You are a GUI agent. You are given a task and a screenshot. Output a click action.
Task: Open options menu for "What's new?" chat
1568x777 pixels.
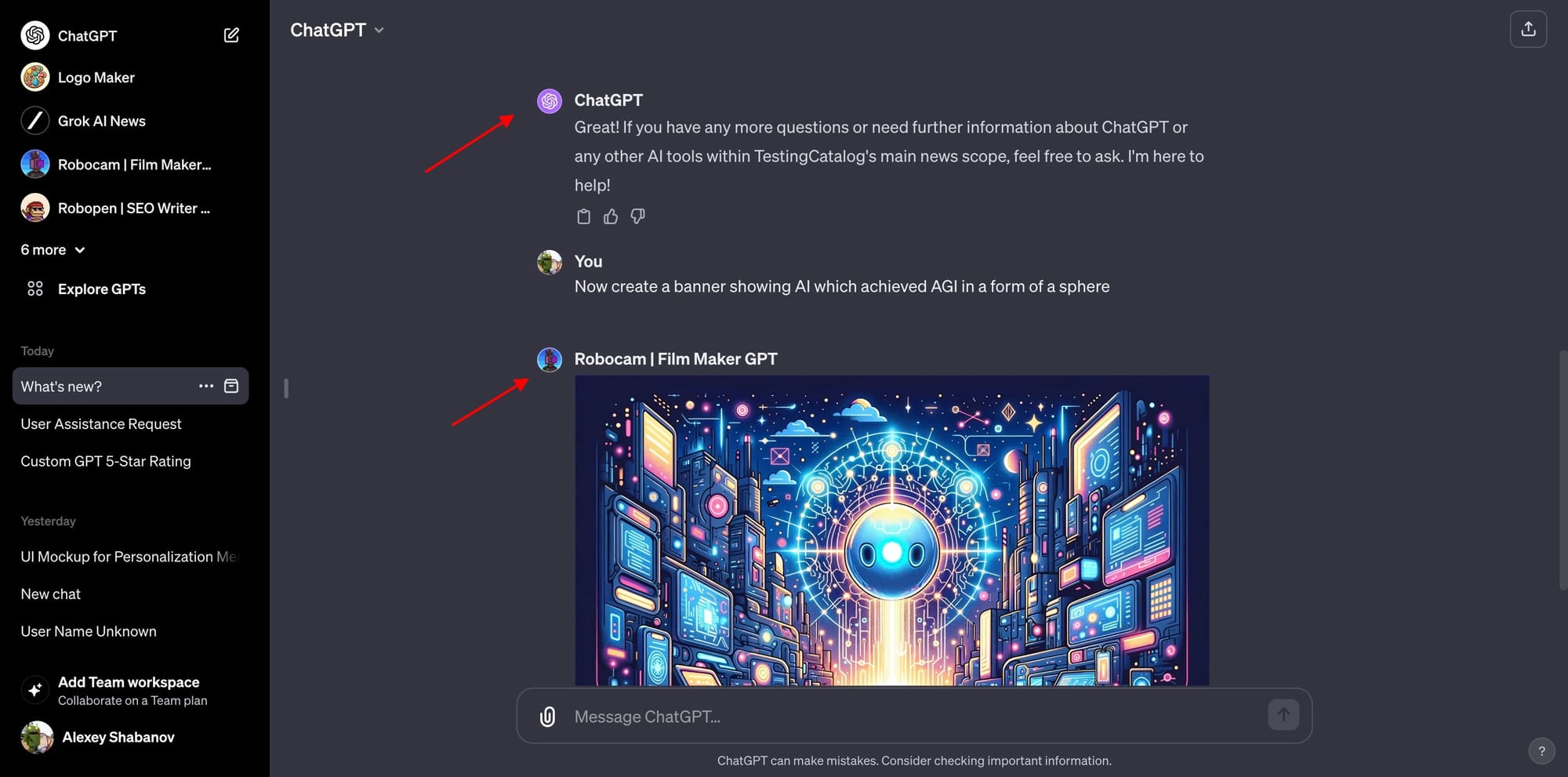[206, 386]
